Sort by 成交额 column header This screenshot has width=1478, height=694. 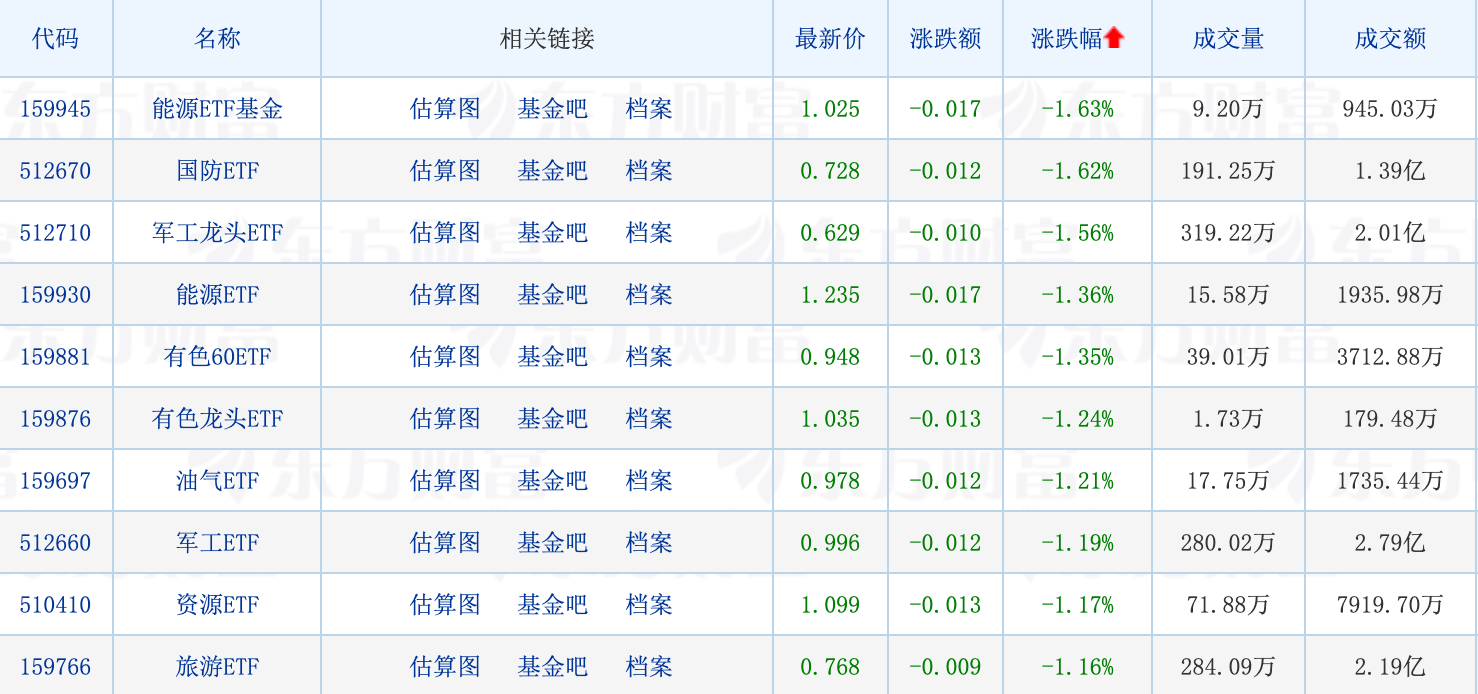coord(1390,39)
